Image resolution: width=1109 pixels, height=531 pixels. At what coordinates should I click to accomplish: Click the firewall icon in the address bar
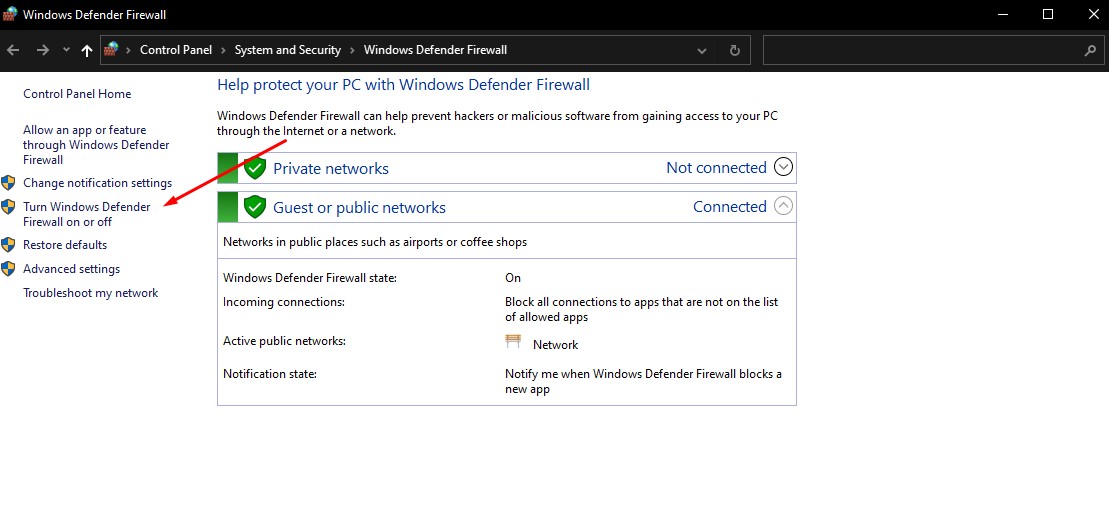click(x=112, y=49)
